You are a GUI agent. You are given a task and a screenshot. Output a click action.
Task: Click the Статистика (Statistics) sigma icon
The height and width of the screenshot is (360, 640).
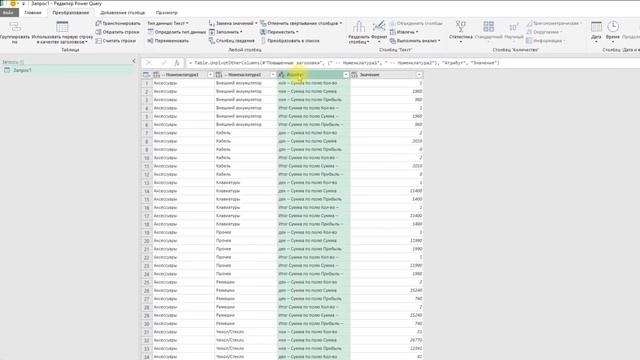pos(460,27)
